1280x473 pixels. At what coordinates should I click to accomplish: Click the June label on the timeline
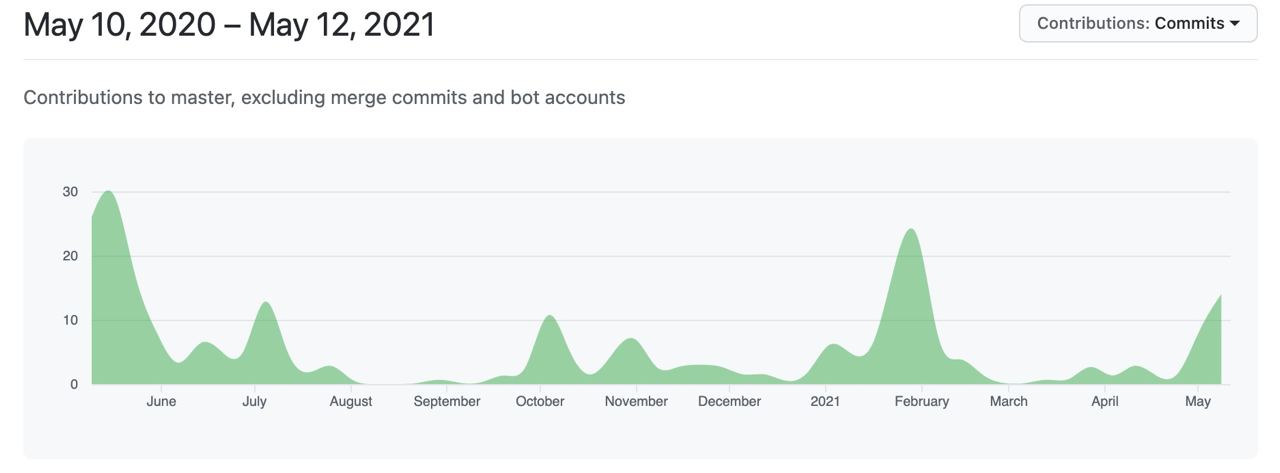coord(161,401)
